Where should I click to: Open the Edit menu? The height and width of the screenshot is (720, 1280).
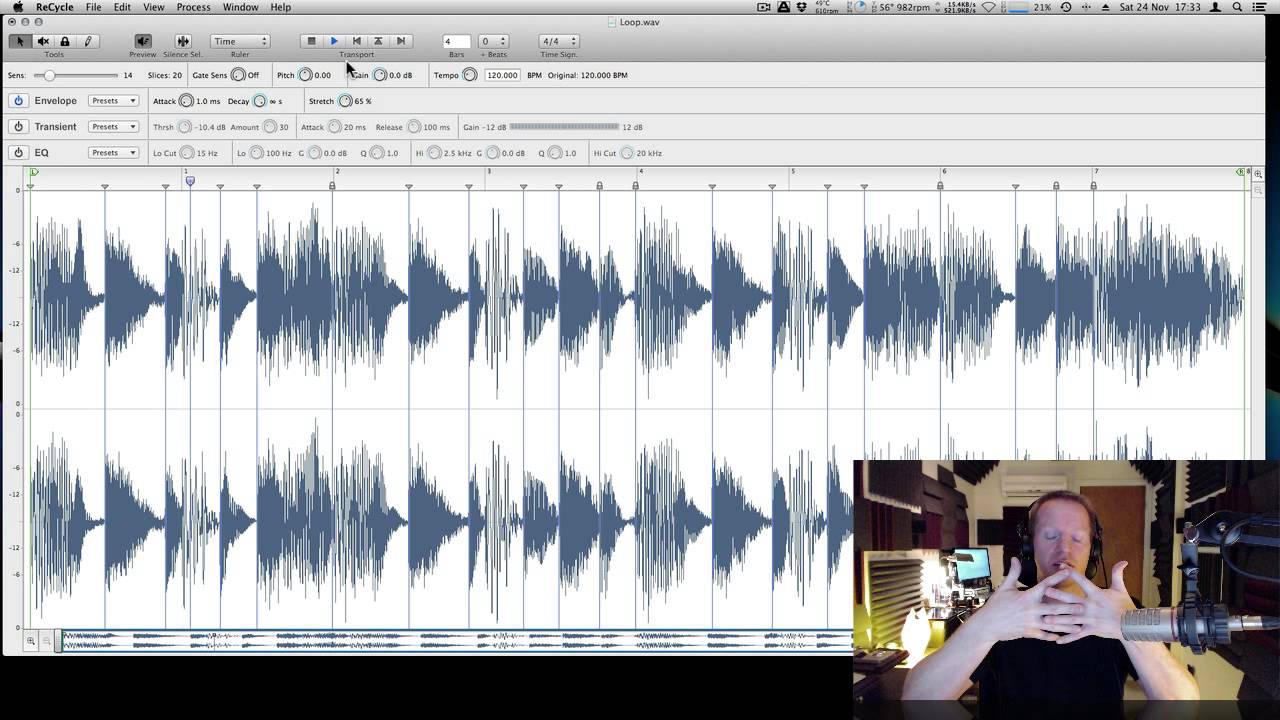click(122, 7)
